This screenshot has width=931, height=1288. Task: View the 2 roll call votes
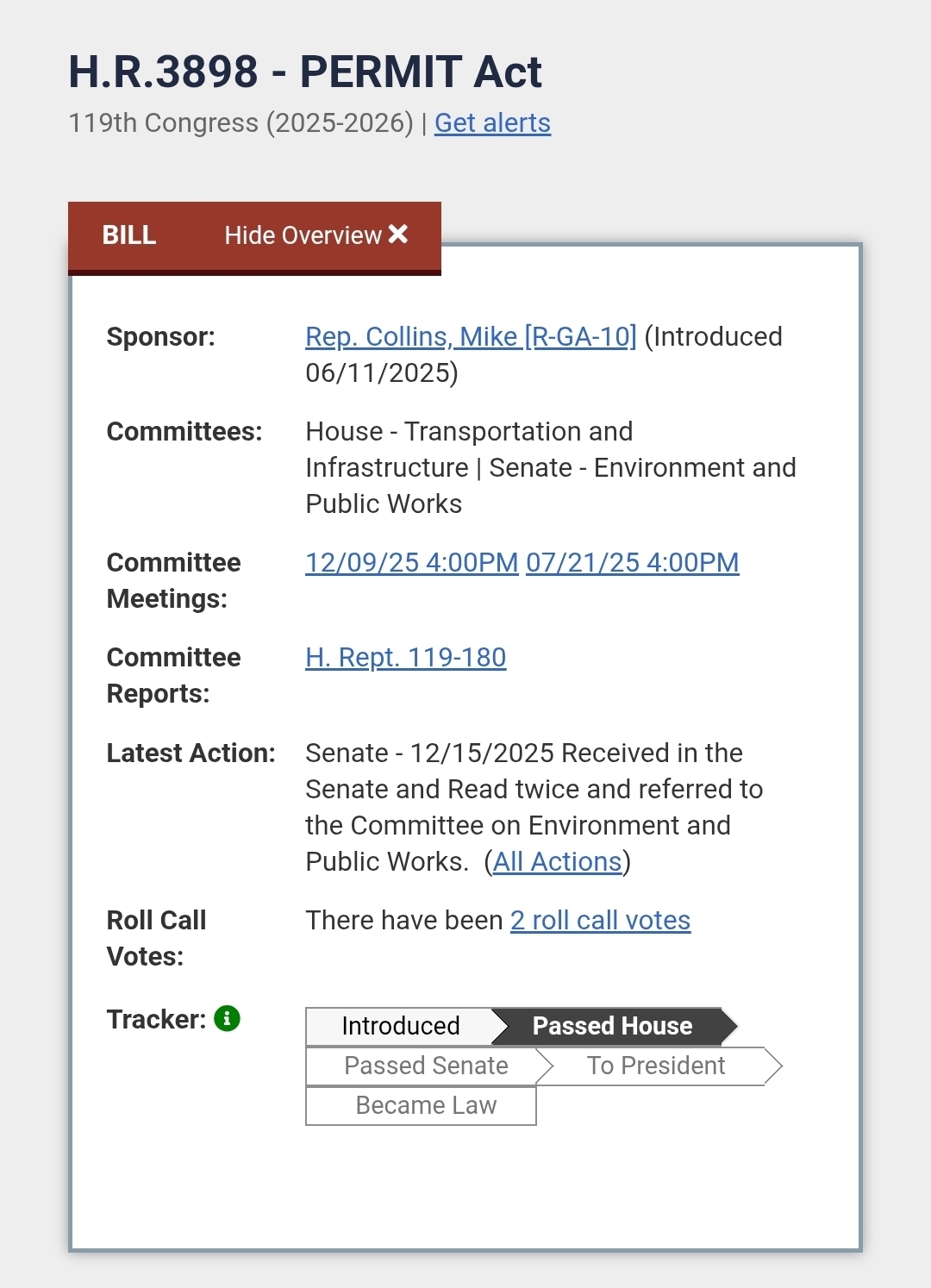pyautogui.click(x=600, y=920)
